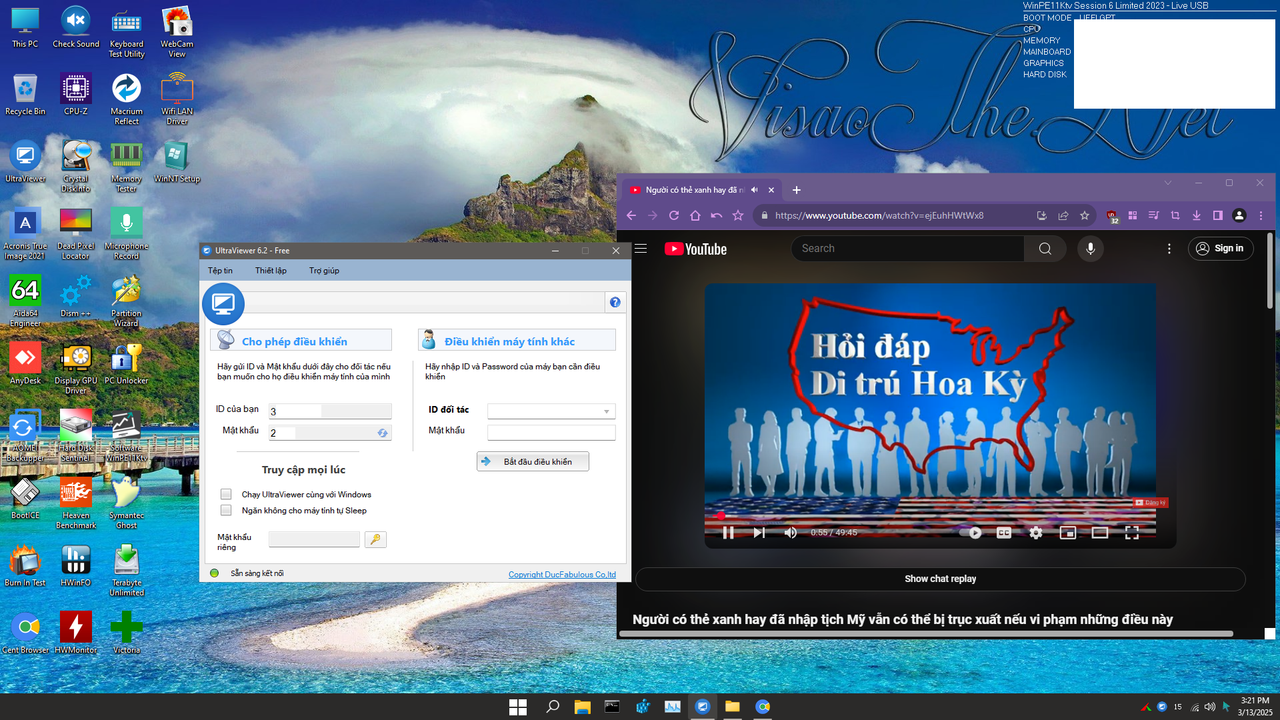Mute the tab using tab speaker icon
This screenshot has width=1280, height=720.
755,189
